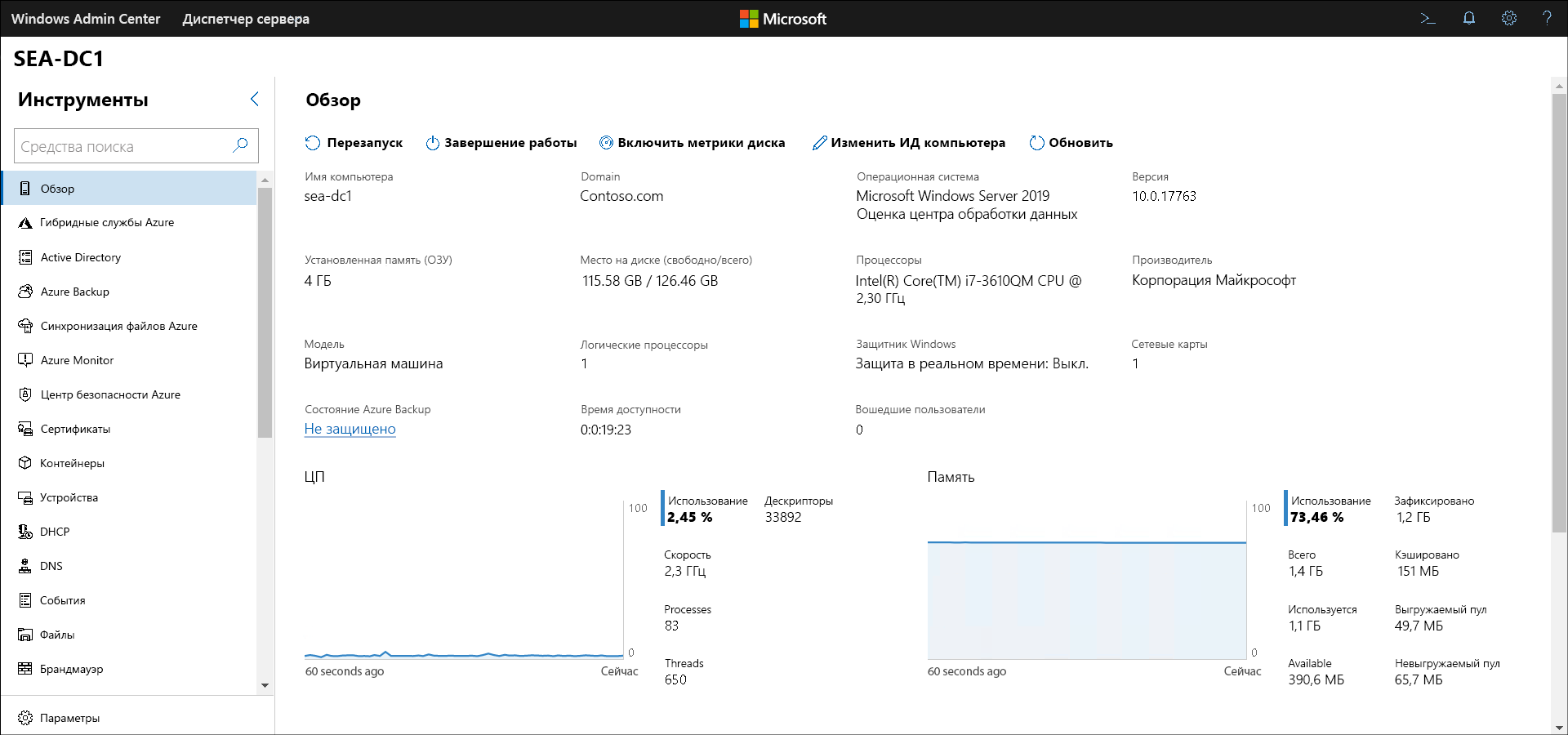Click main page scrollbar up arrow

pos(1559,85)
